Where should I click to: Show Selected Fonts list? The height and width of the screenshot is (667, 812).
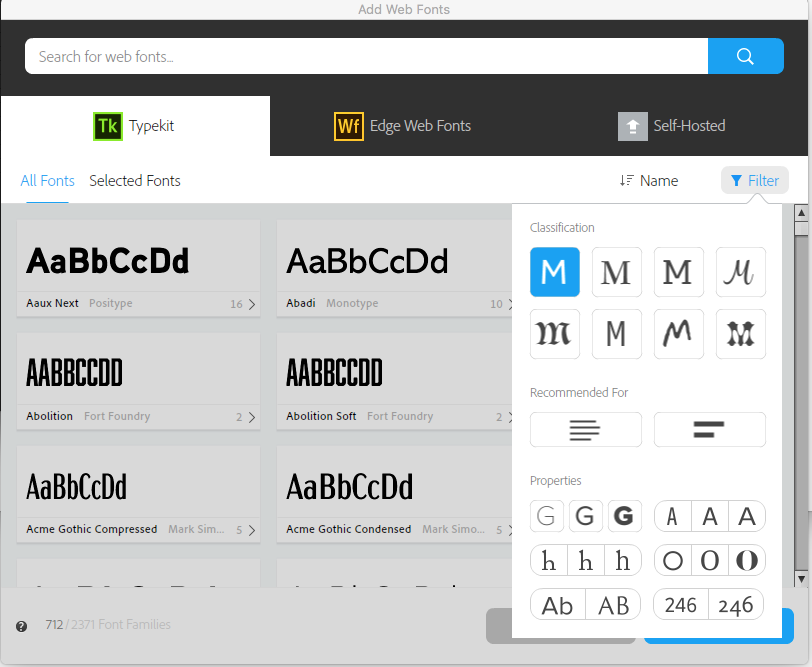click(135, 181)
